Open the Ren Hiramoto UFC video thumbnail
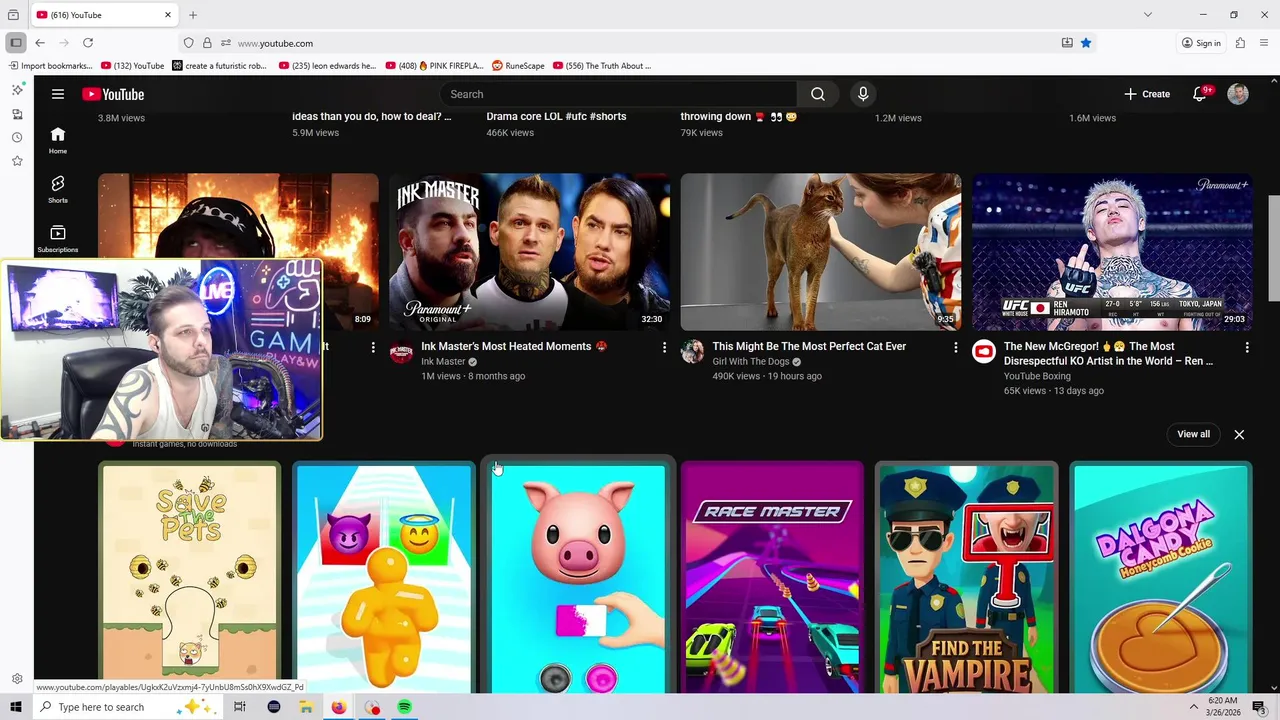Screen dimensions: 1280x720 1112,252
